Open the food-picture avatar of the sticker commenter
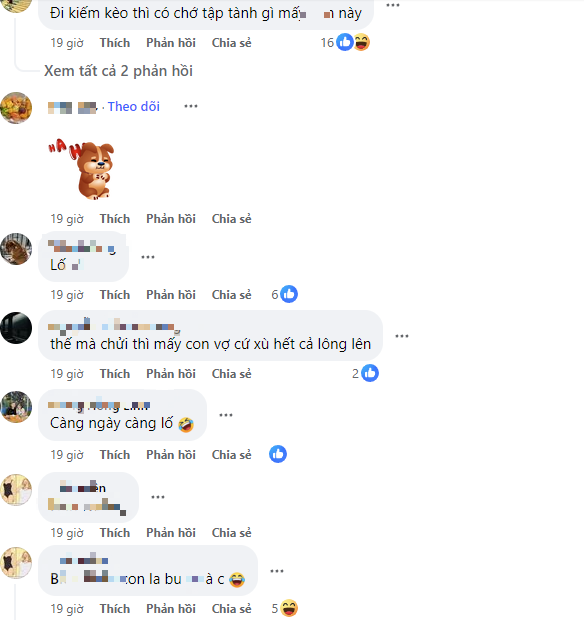 tap(16, 108)
